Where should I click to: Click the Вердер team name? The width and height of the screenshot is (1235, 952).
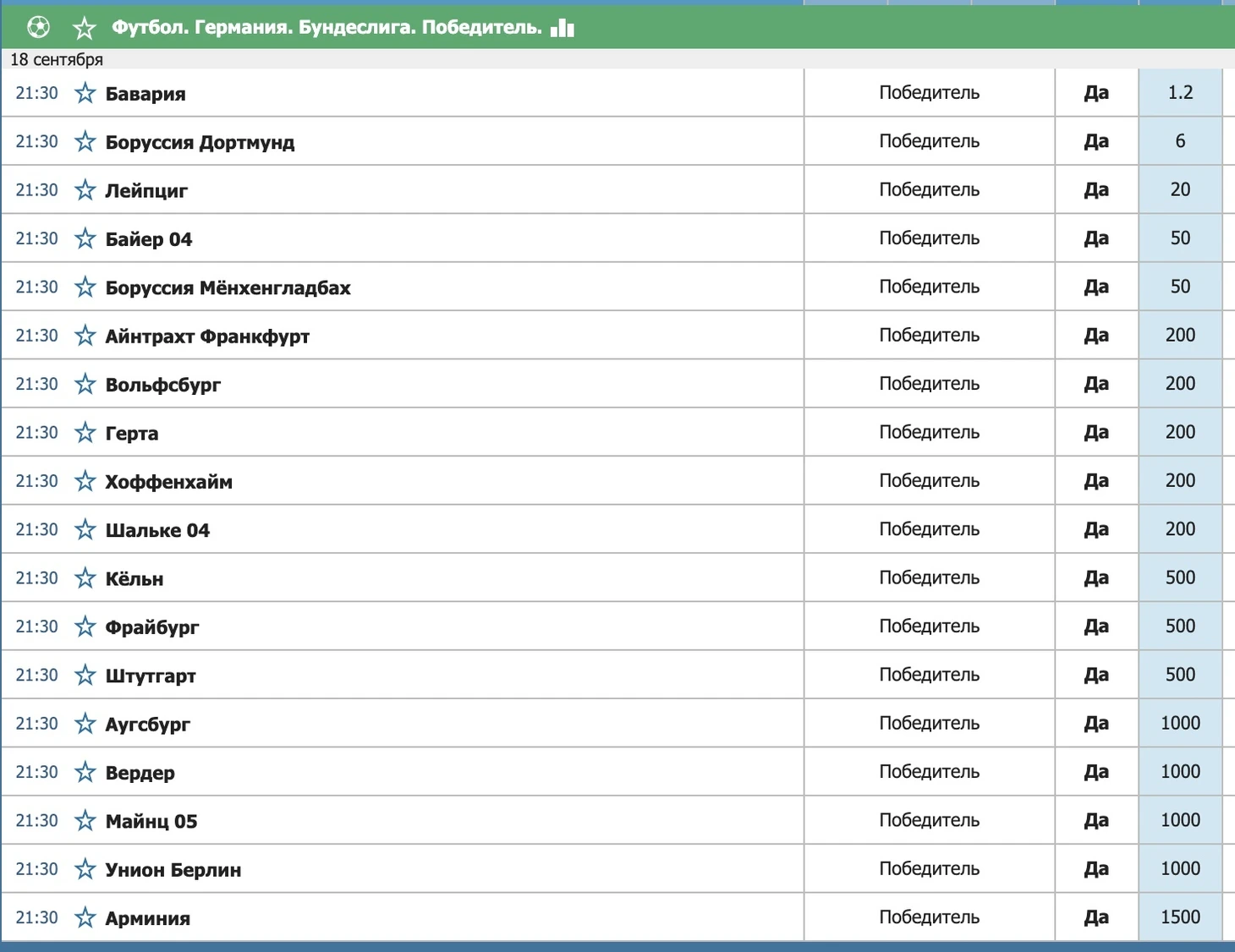tap(140, 773)
